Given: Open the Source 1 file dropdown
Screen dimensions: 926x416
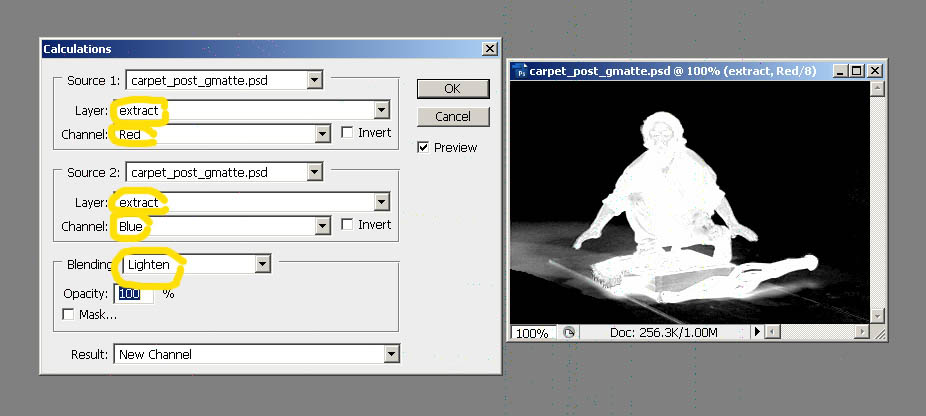Looking at the screenshot, I should [315, 80].
